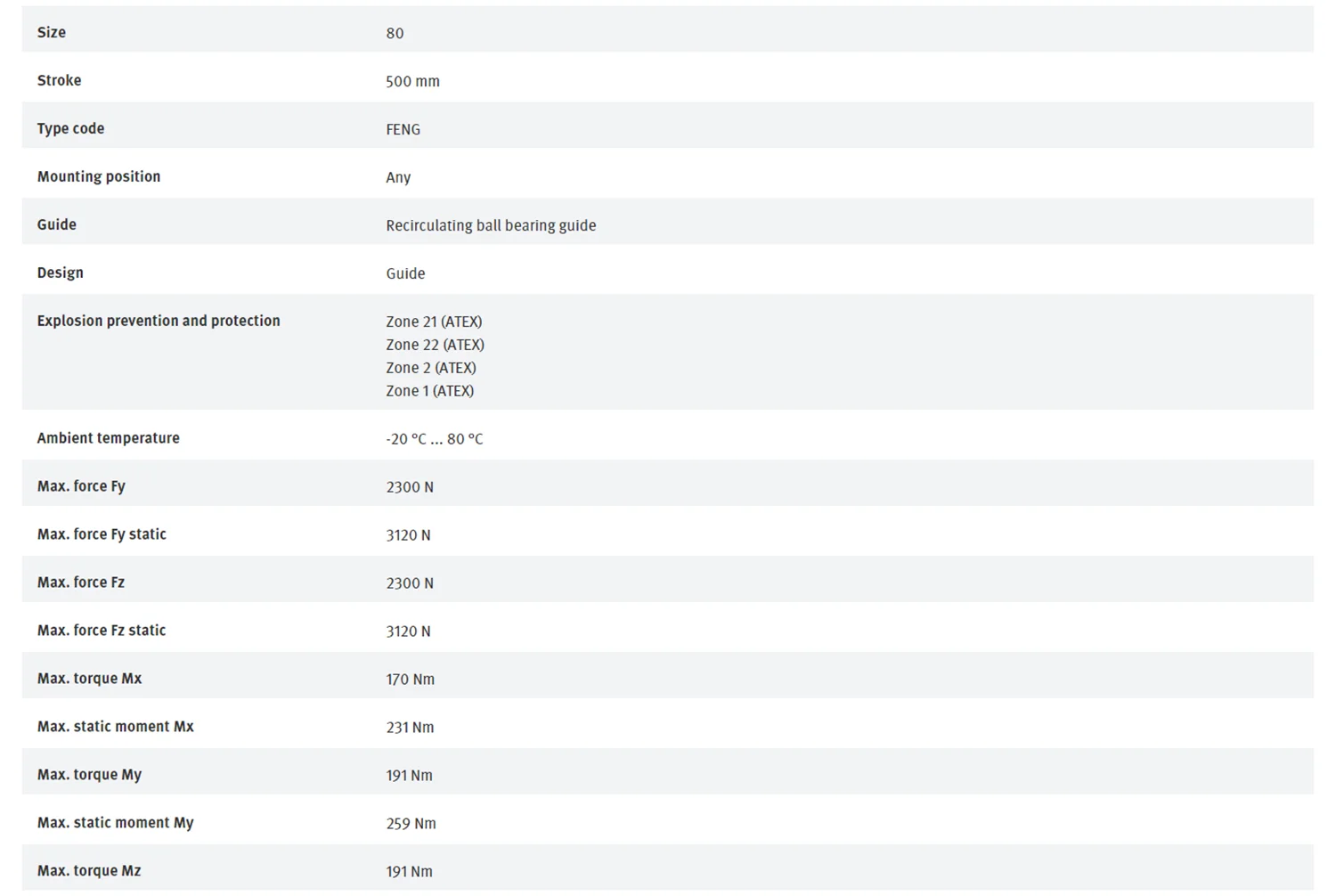Click the Max. force Fz static label
Viewport: 1336px width, 896px height.
point(102,631)
